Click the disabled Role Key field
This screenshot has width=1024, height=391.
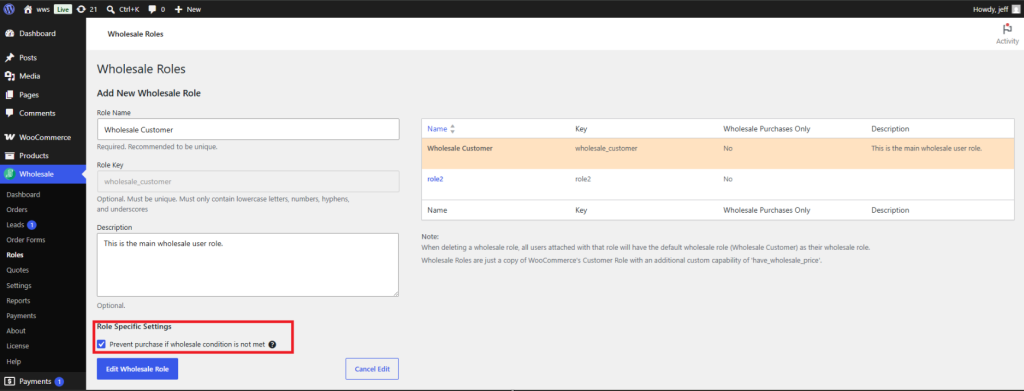[x=248, y=181]
